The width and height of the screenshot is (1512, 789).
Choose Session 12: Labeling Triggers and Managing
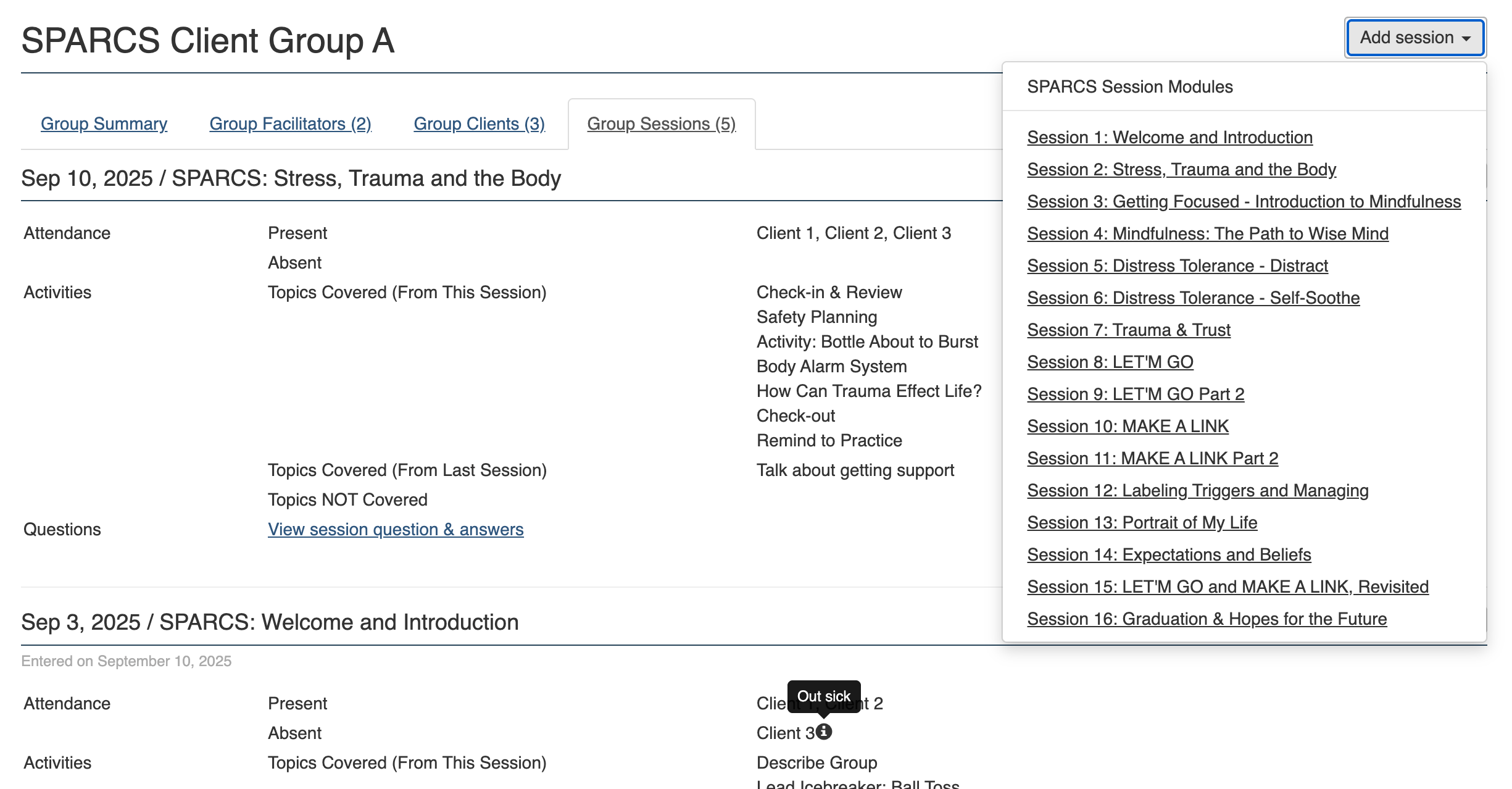pos(1197,491)
